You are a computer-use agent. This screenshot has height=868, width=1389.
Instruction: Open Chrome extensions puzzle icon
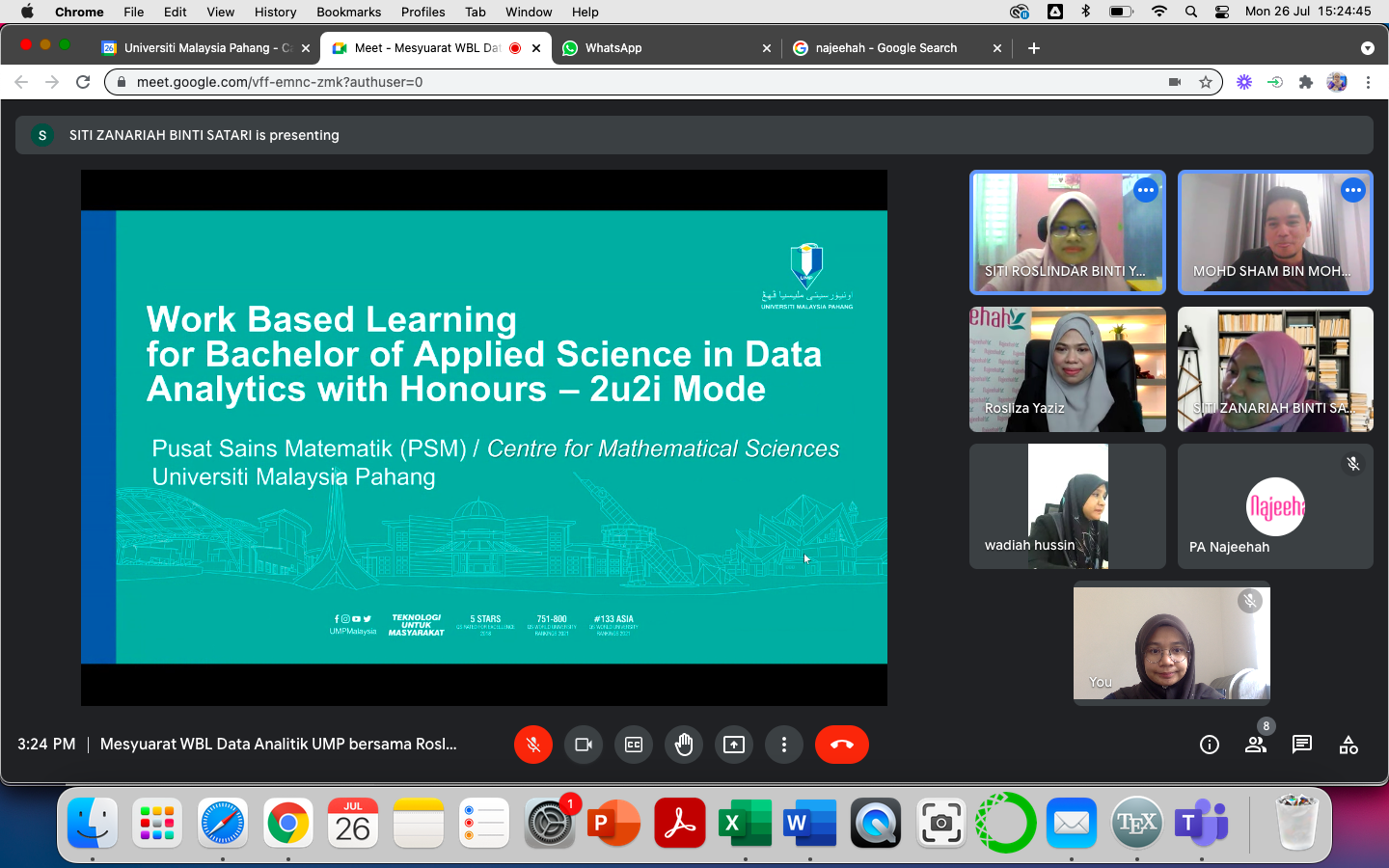(x=1306, y=82)
